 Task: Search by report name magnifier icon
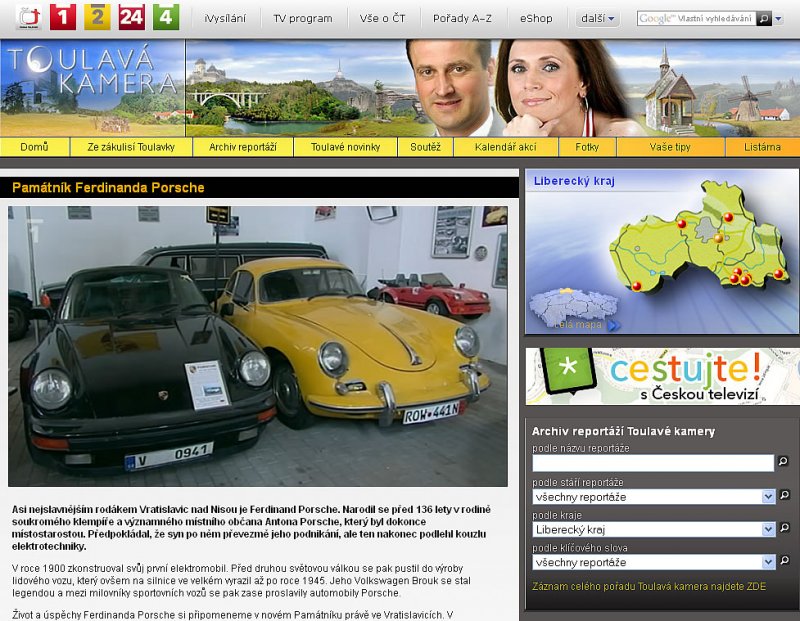pyautogui.click(x=783, y=461)
